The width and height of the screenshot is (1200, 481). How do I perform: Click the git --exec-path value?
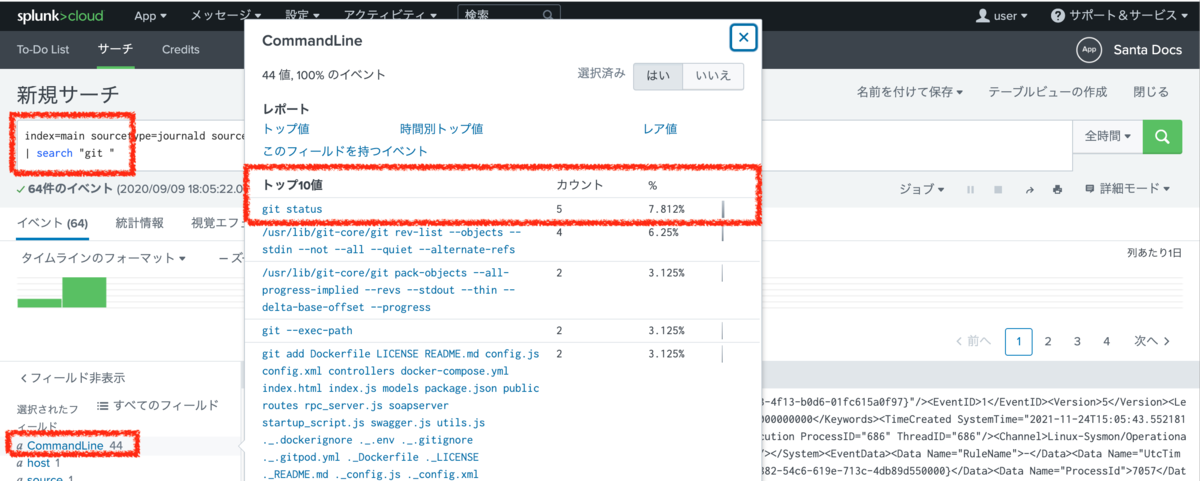click(x=307, y=331)
